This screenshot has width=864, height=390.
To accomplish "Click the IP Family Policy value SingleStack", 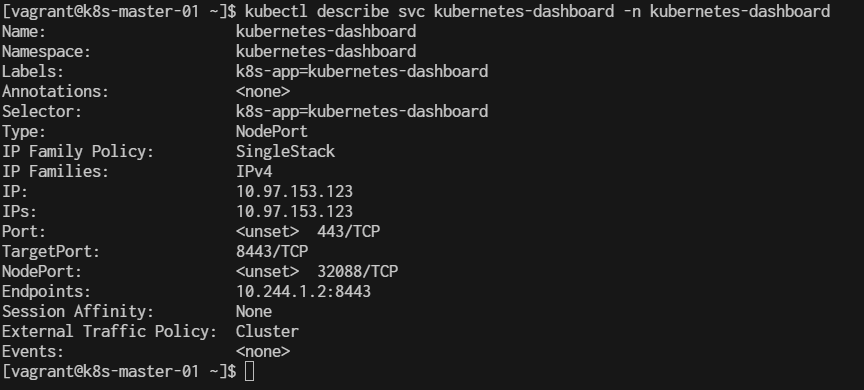I will 285,151.
